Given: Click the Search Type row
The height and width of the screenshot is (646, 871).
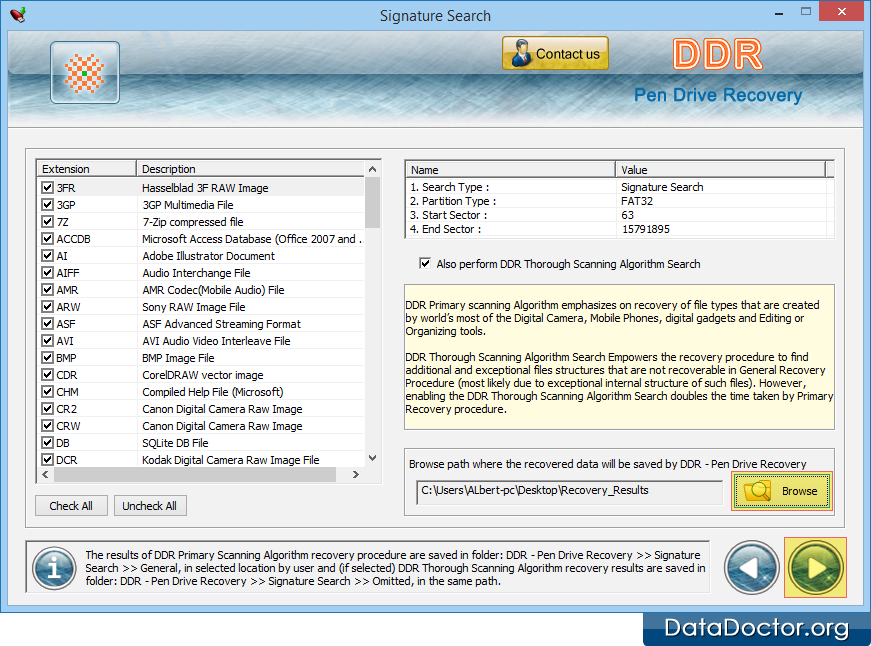Looking at the screenshot, I should (619, 187).
